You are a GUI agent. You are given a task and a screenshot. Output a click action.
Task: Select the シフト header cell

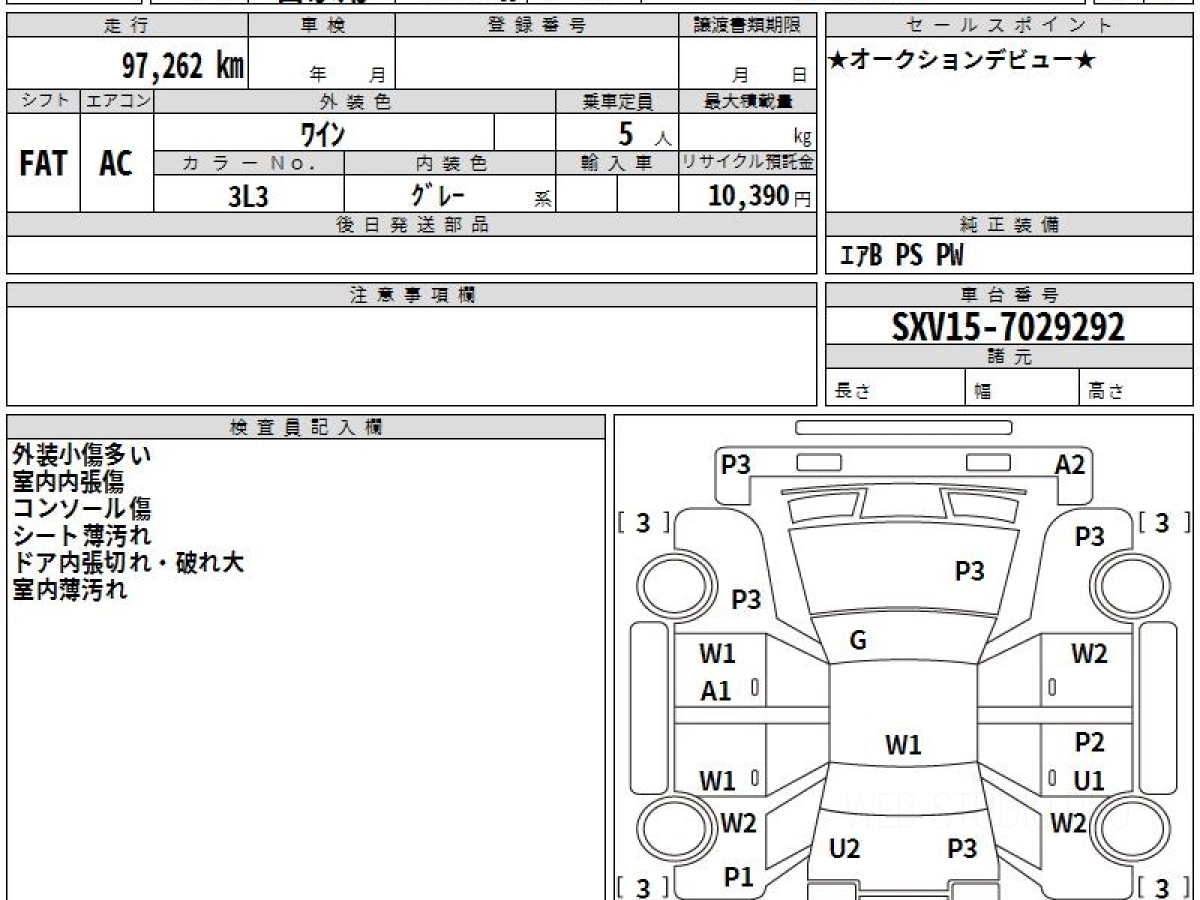coord(43,101)
